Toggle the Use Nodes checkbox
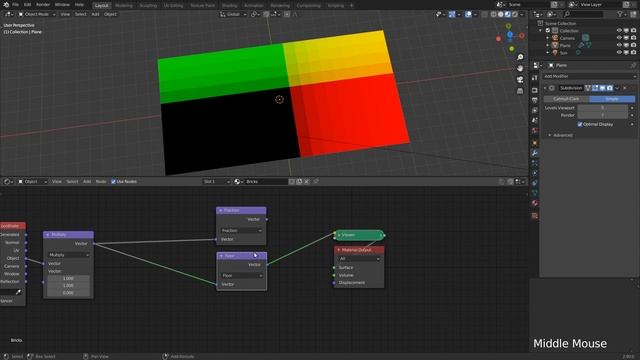This screenshot has width=640, height=360. tap(113, 182)
